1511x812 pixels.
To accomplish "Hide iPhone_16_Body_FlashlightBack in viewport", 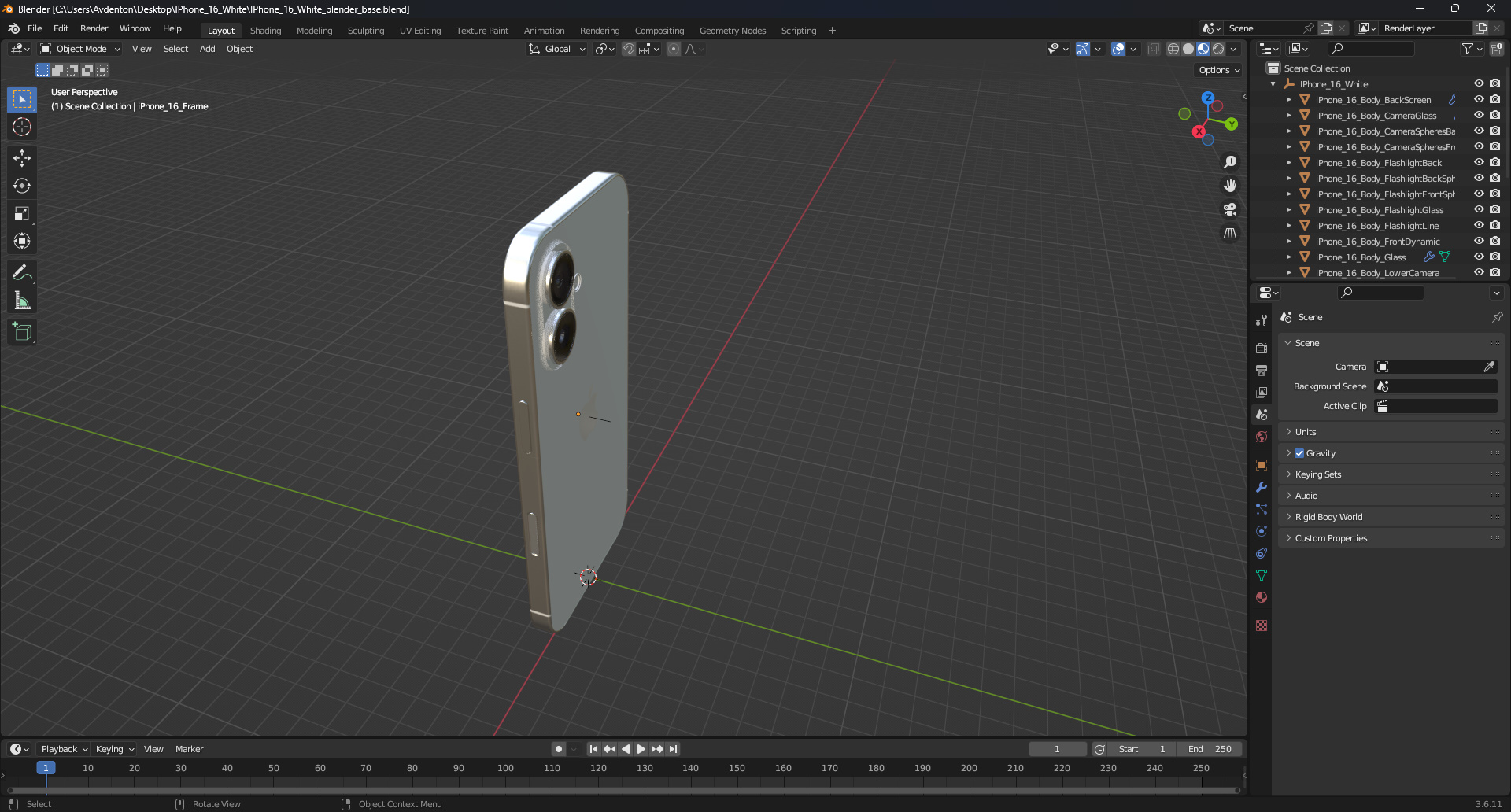I will (1479, 163).
